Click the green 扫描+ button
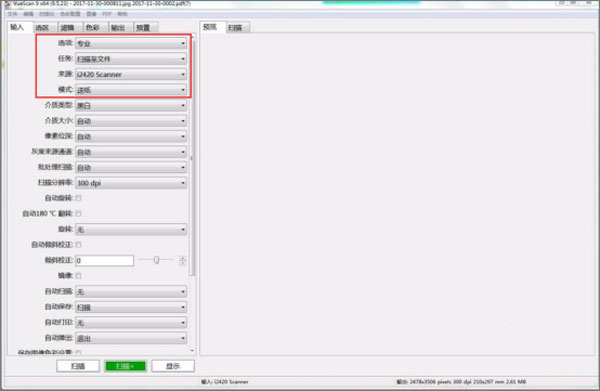 click(126, 366)
